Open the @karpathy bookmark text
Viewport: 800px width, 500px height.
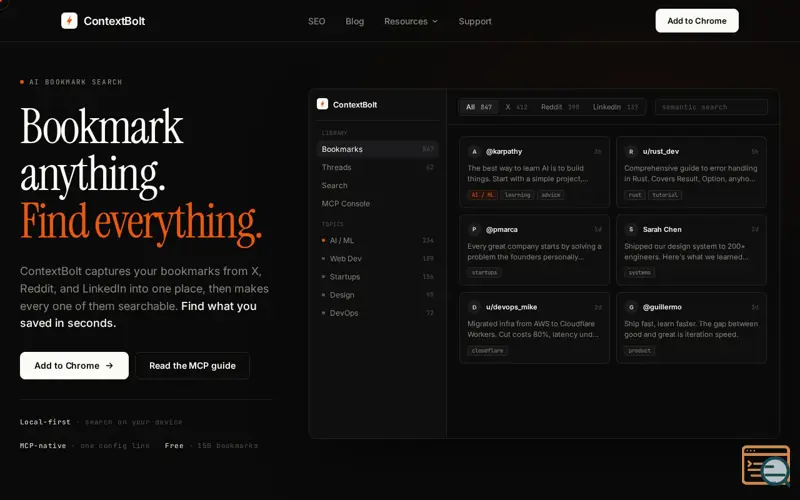click(x=528, y=173)
